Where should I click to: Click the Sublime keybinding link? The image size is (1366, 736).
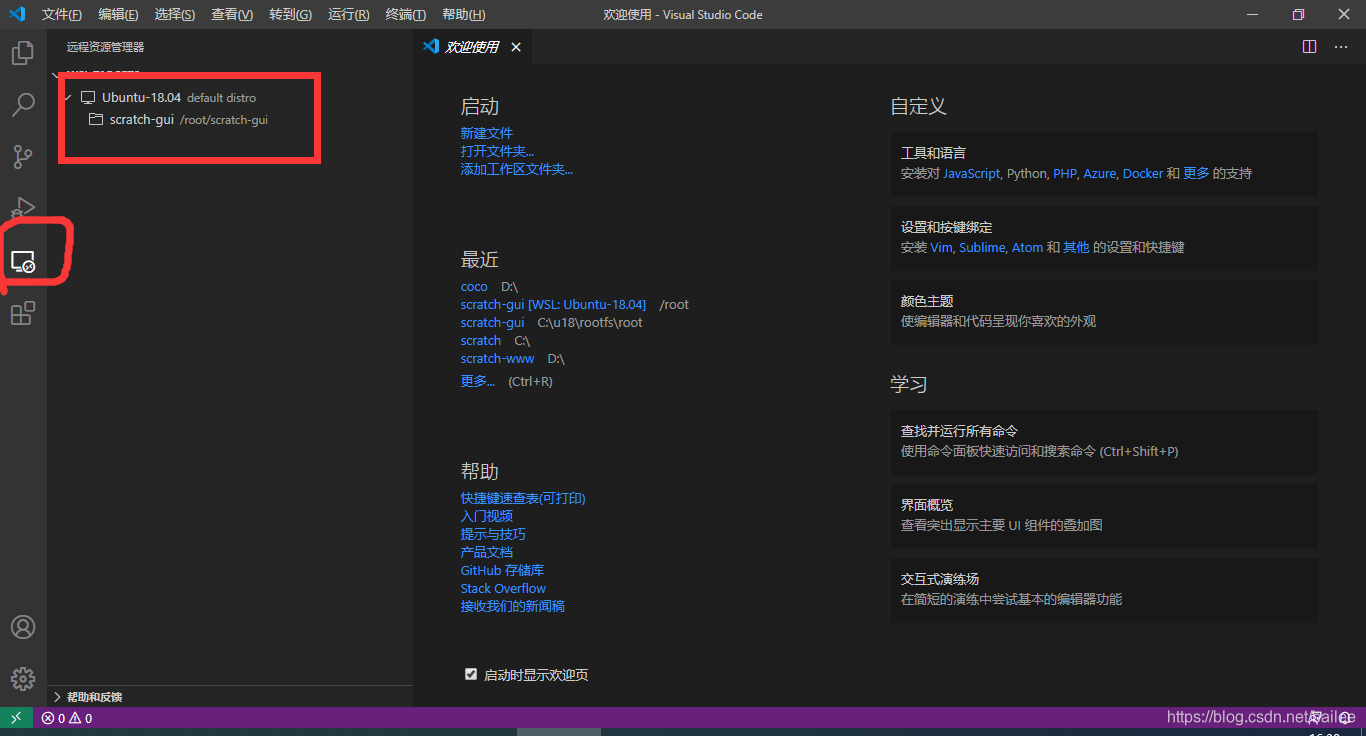coord(982,247)
